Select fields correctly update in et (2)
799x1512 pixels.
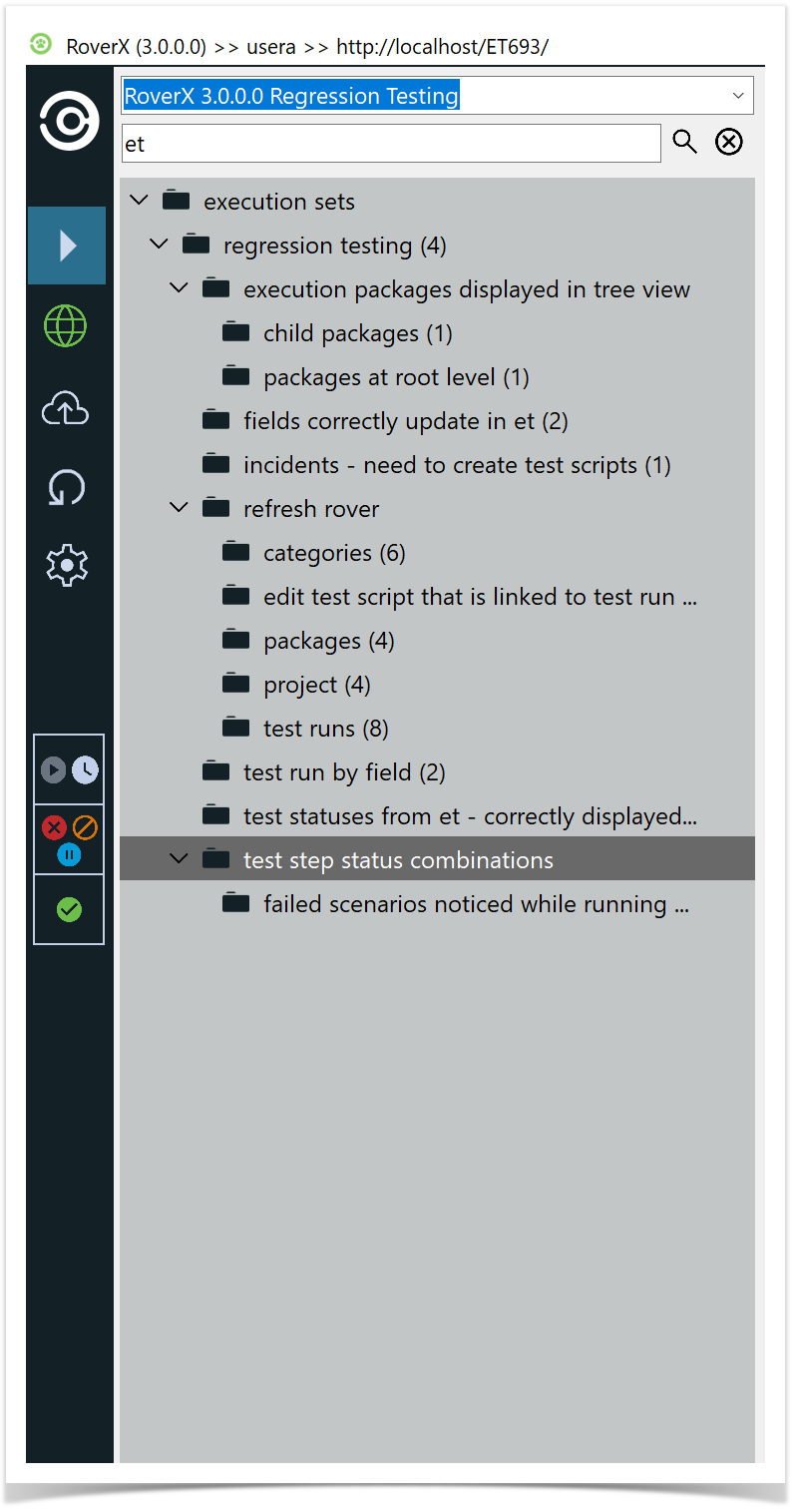click(405, 421)
